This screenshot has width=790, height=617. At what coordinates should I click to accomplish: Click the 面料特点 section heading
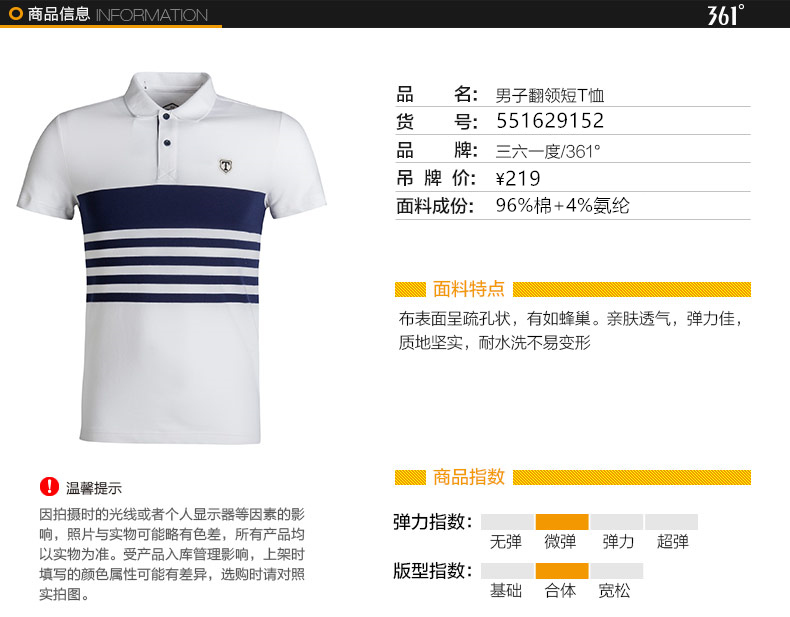[469, 289]
